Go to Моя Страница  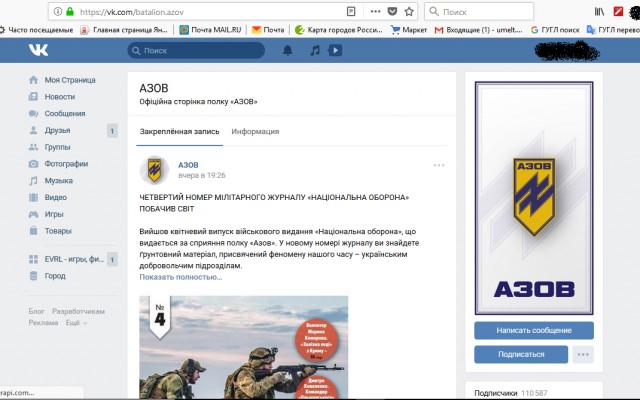(62, 80)
